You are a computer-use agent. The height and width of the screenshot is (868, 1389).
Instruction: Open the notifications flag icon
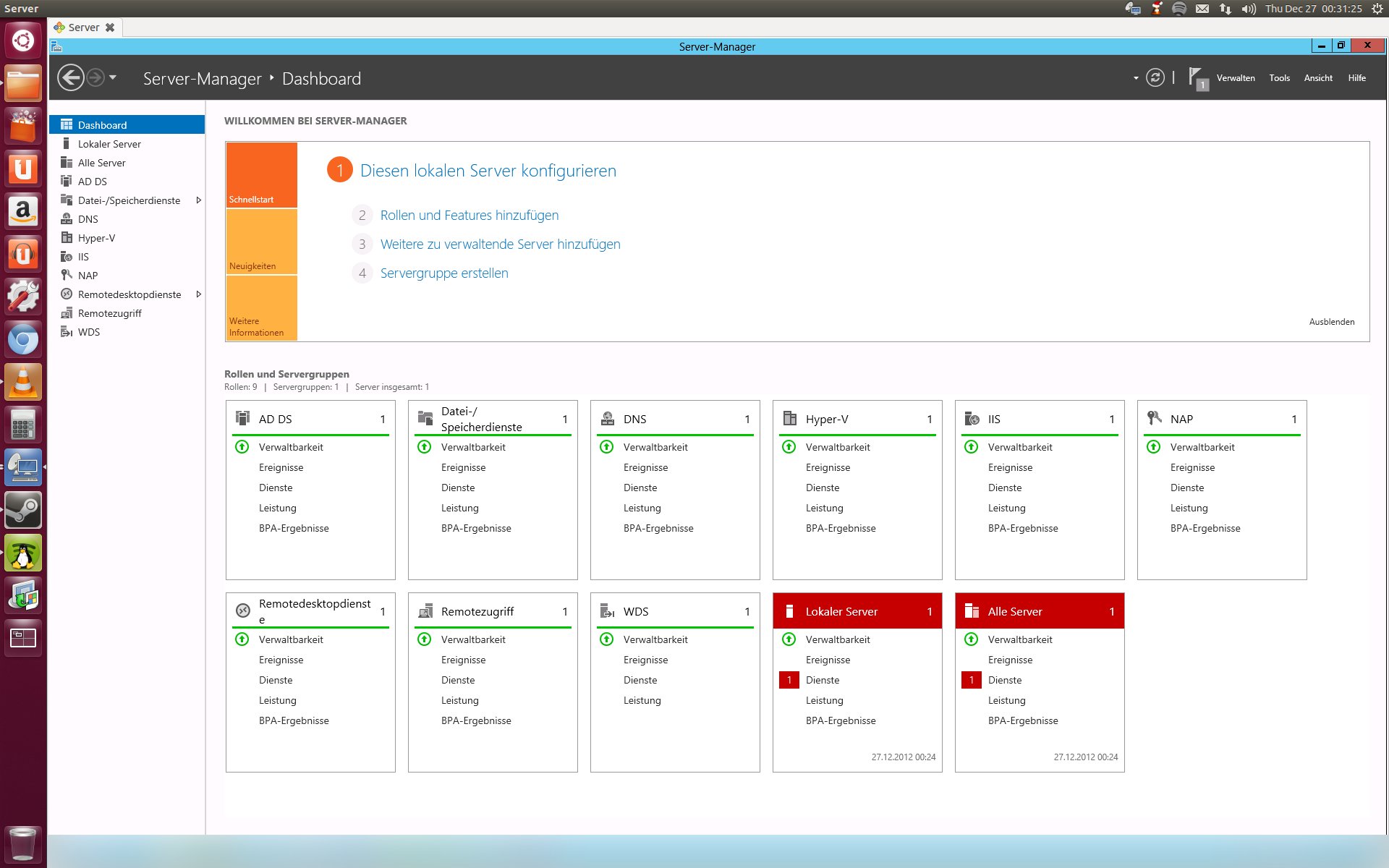pyautogui.click(x=1197, y=78)
